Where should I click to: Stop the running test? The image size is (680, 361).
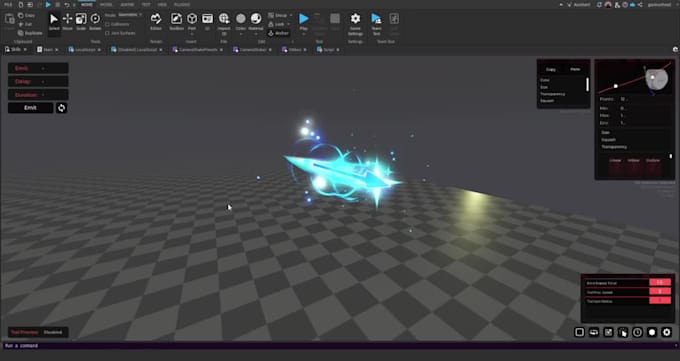(x=335, y=22)
